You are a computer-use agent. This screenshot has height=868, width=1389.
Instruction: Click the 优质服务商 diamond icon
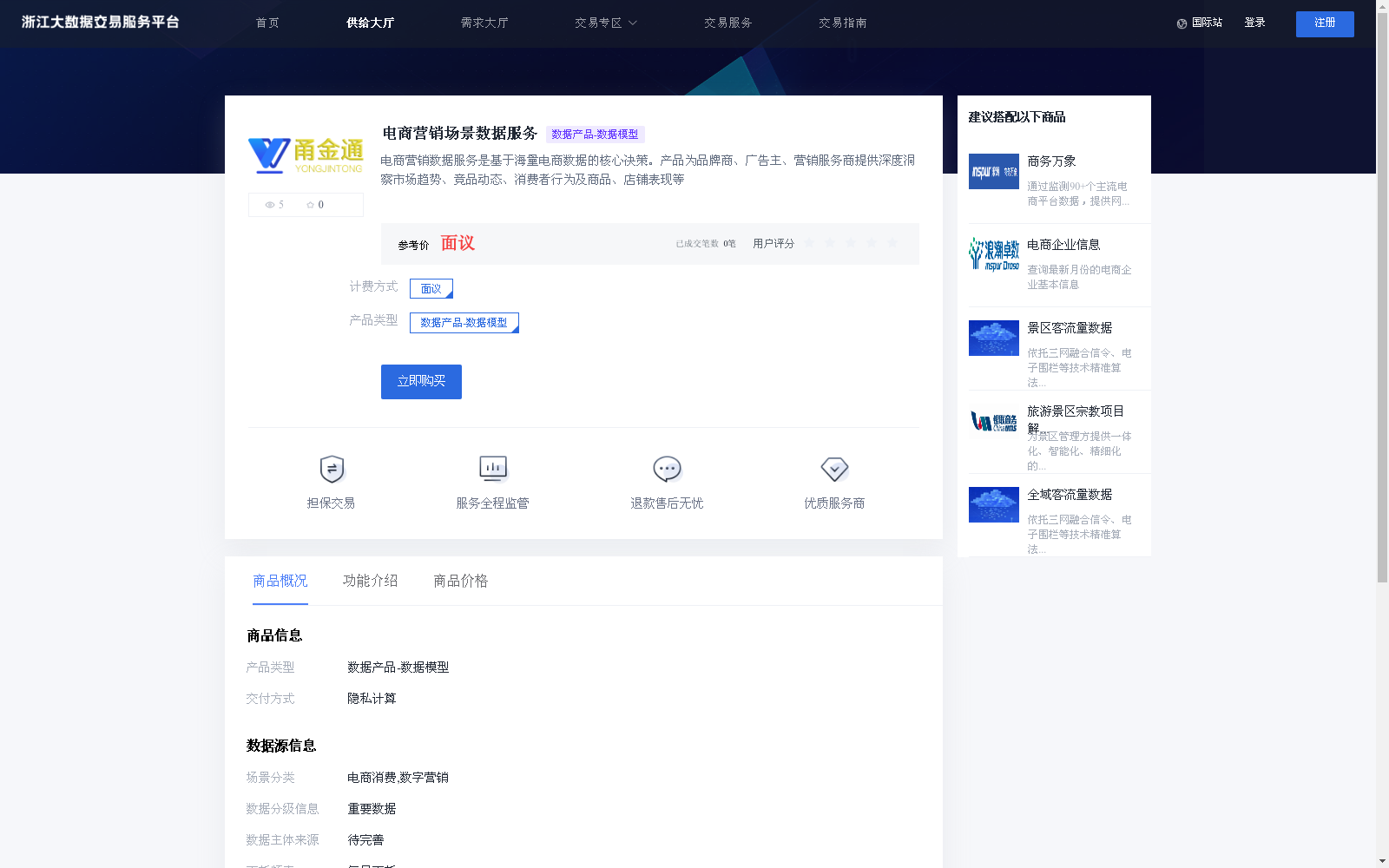pyautogui.click(x=834, y=469)
